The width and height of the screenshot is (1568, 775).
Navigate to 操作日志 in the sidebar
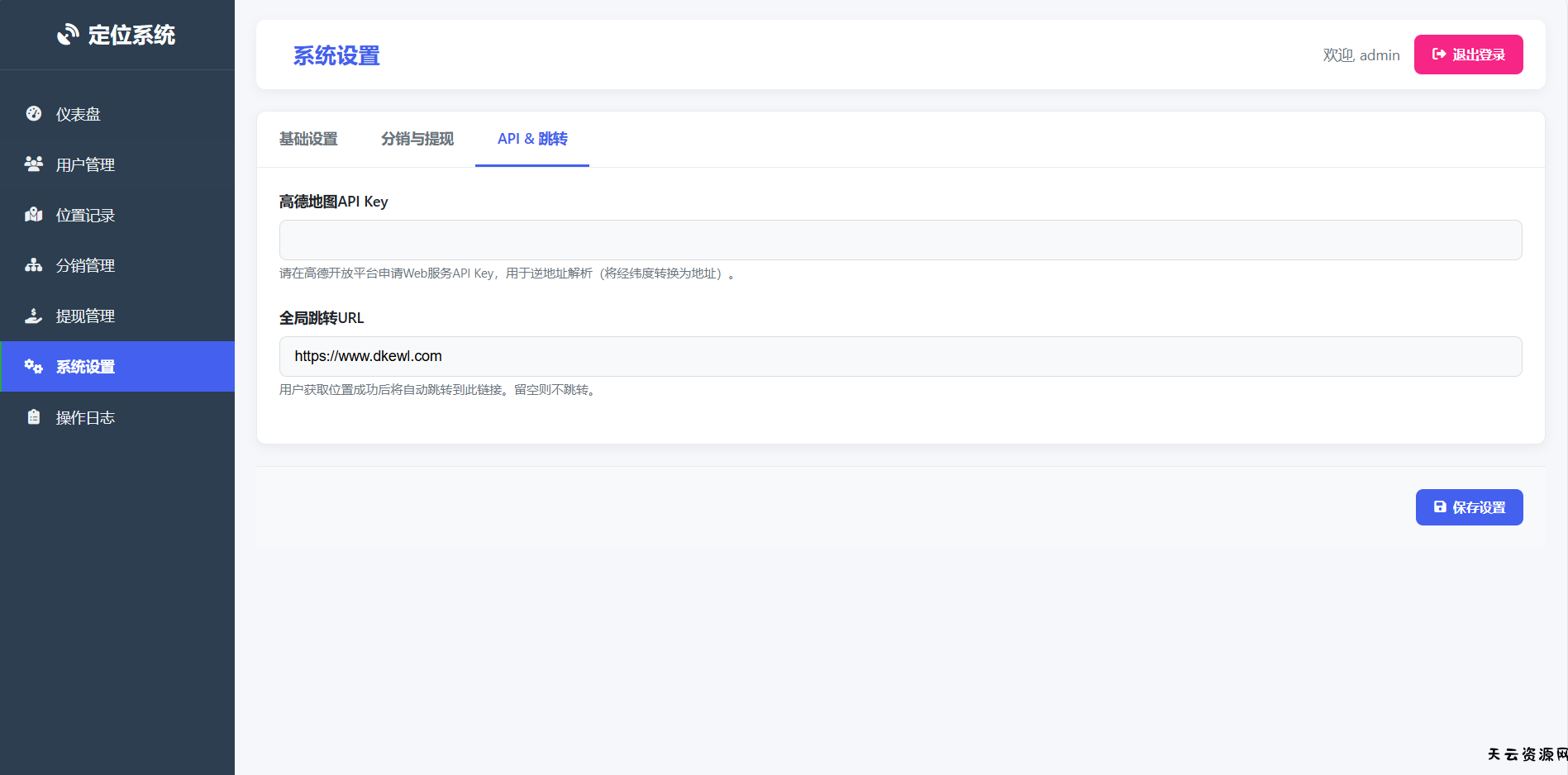click(85, 418)
